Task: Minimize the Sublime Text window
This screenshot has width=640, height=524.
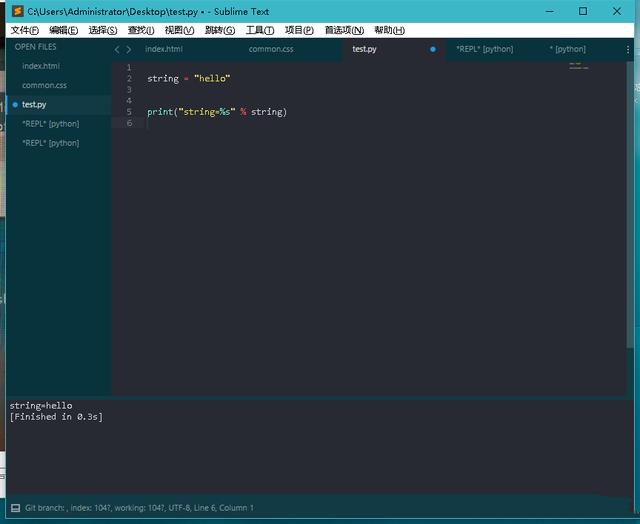Action: click(550, 11)
